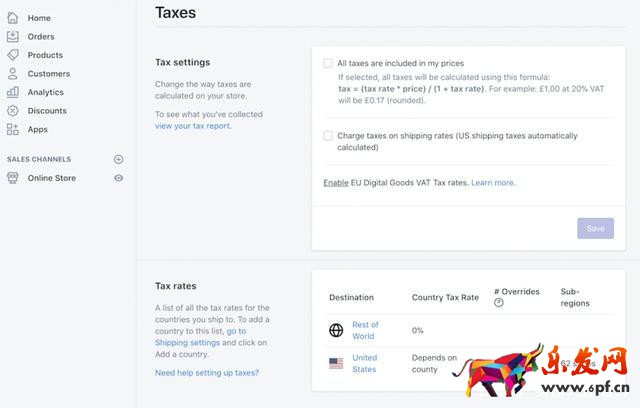
Task: Toggle Online Store visibility eye icon
Action: 119,178
